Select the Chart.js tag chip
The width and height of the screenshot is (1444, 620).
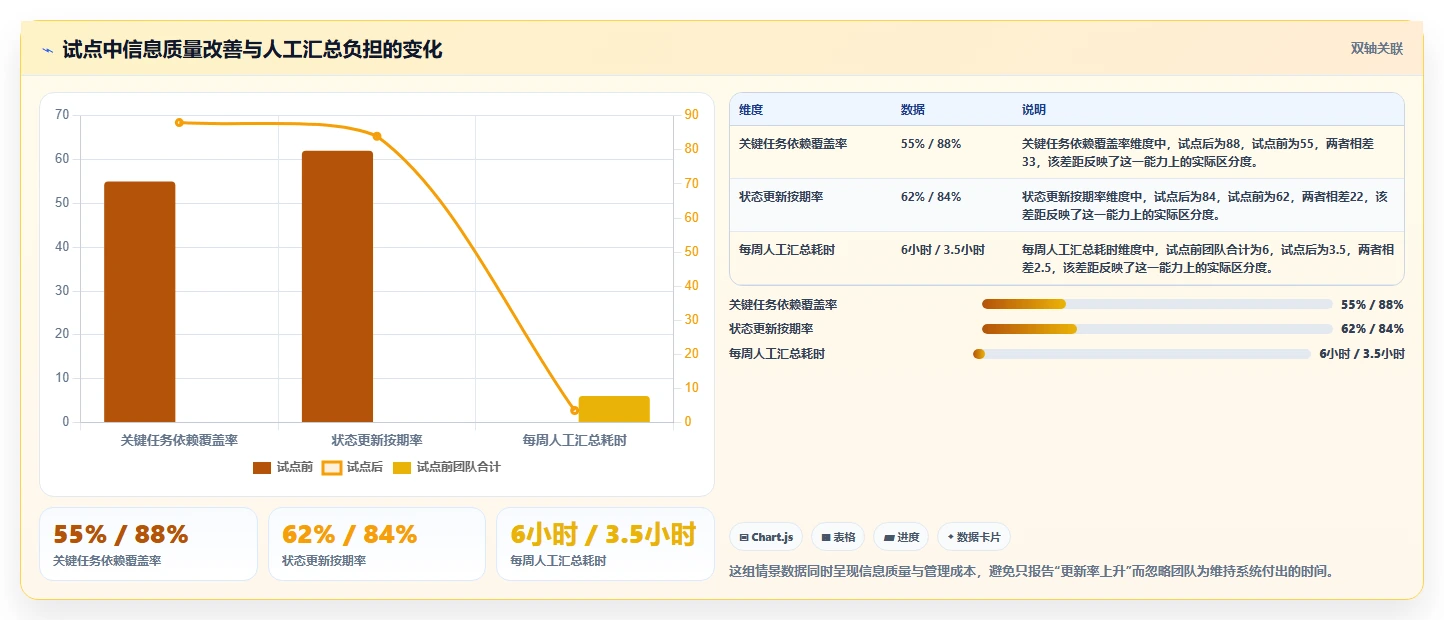tap(766, 537)
